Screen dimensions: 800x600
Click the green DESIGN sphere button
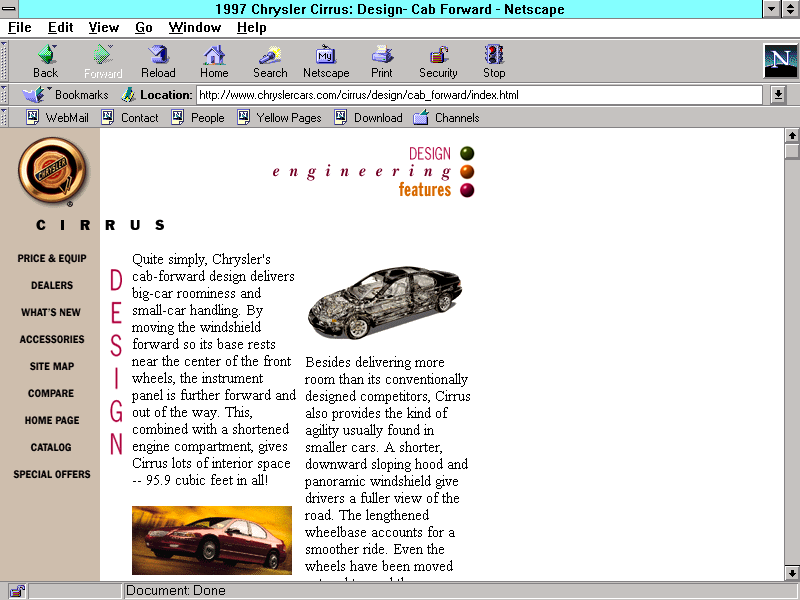click(467, 153)
